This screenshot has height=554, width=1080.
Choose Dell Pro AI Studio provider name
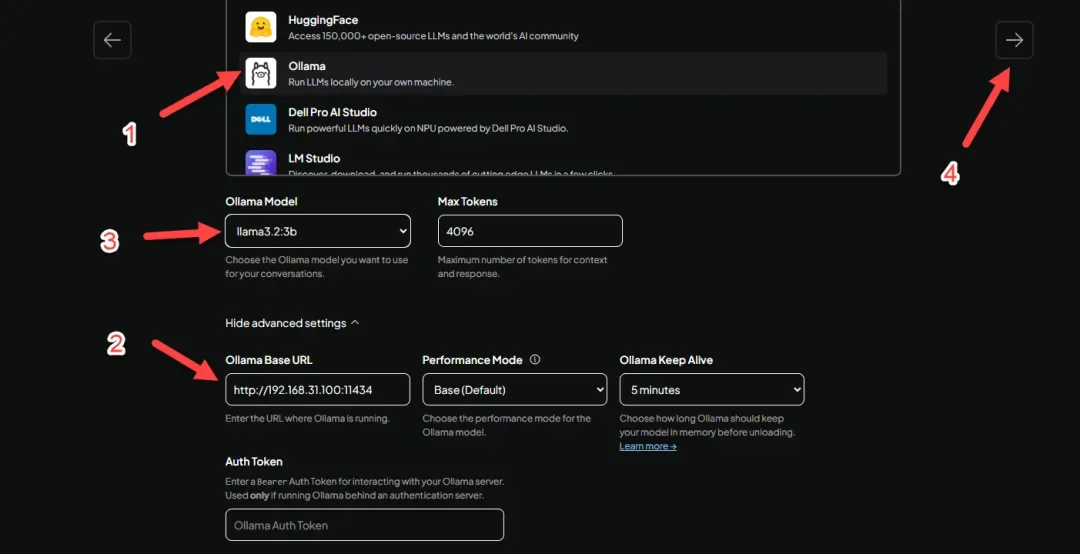click(332, 112)
